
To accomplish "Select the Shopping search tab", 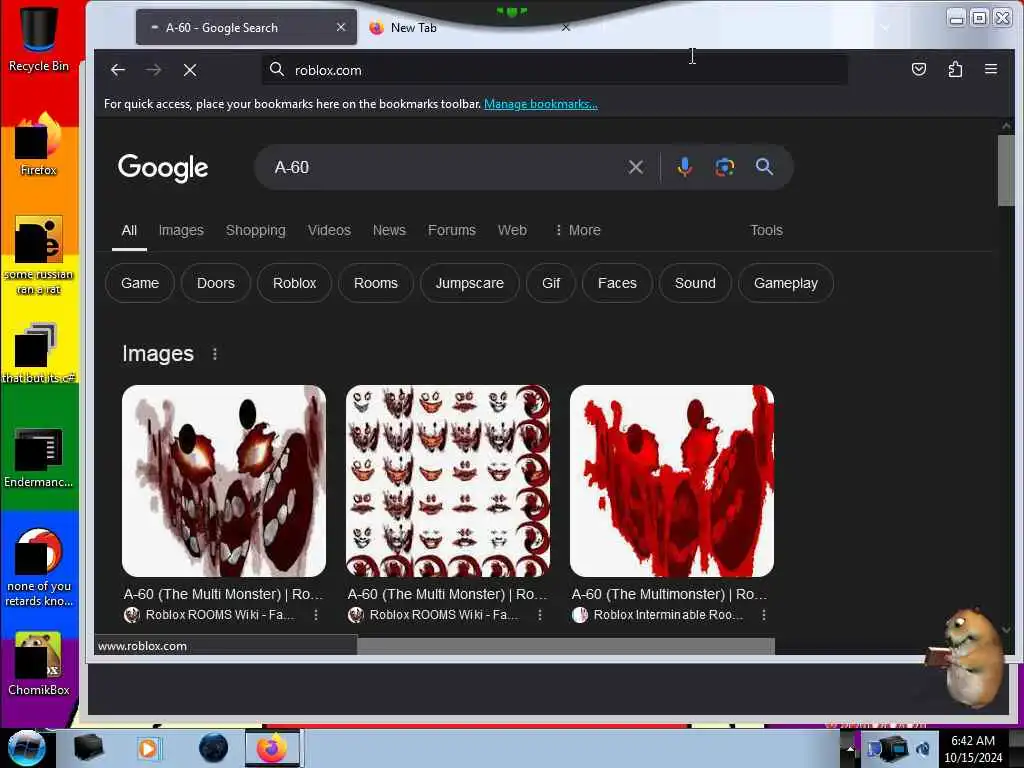I will 255,231.
